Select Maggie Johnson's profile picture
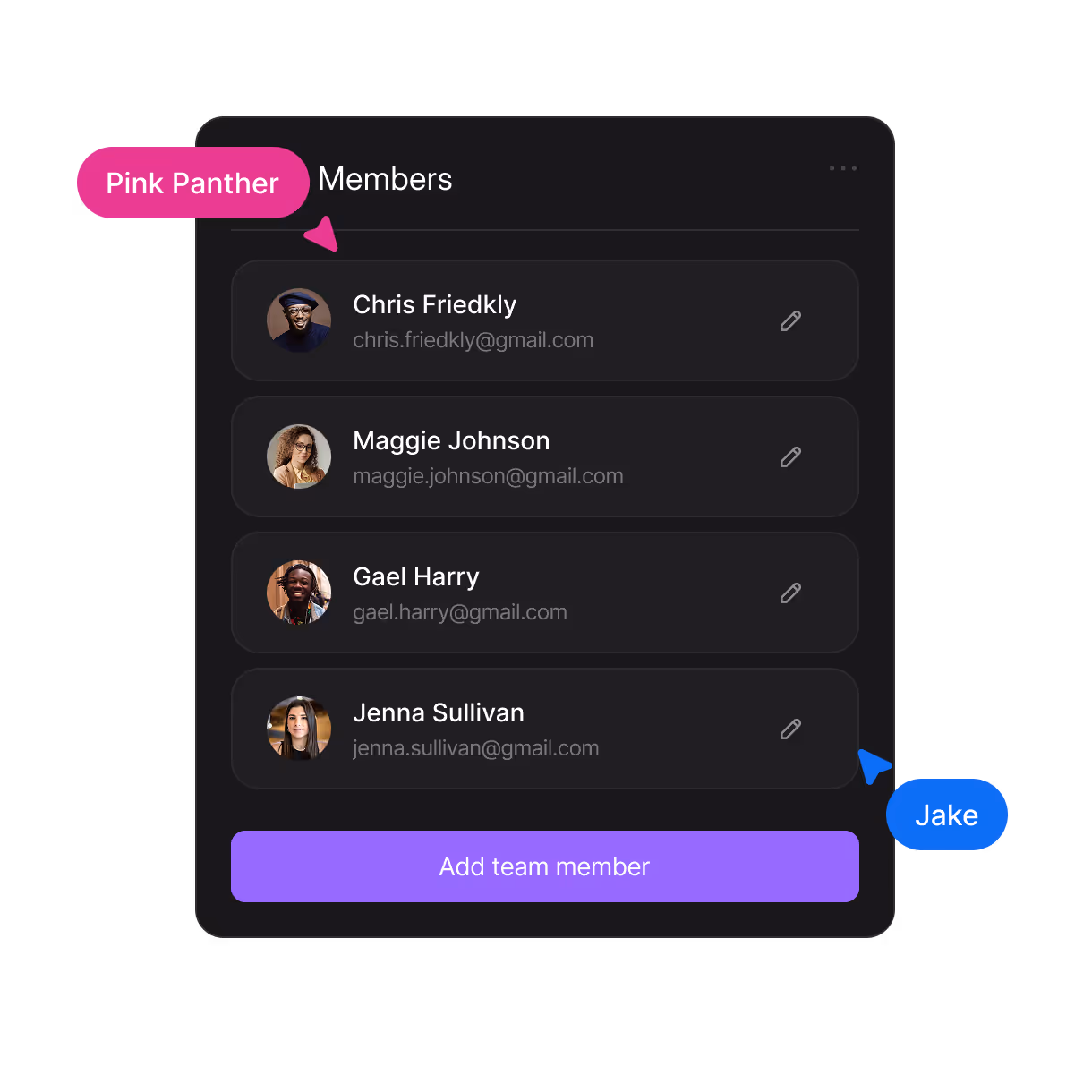The width and height of the screenshot is (1092, 1092). (299, 456)
